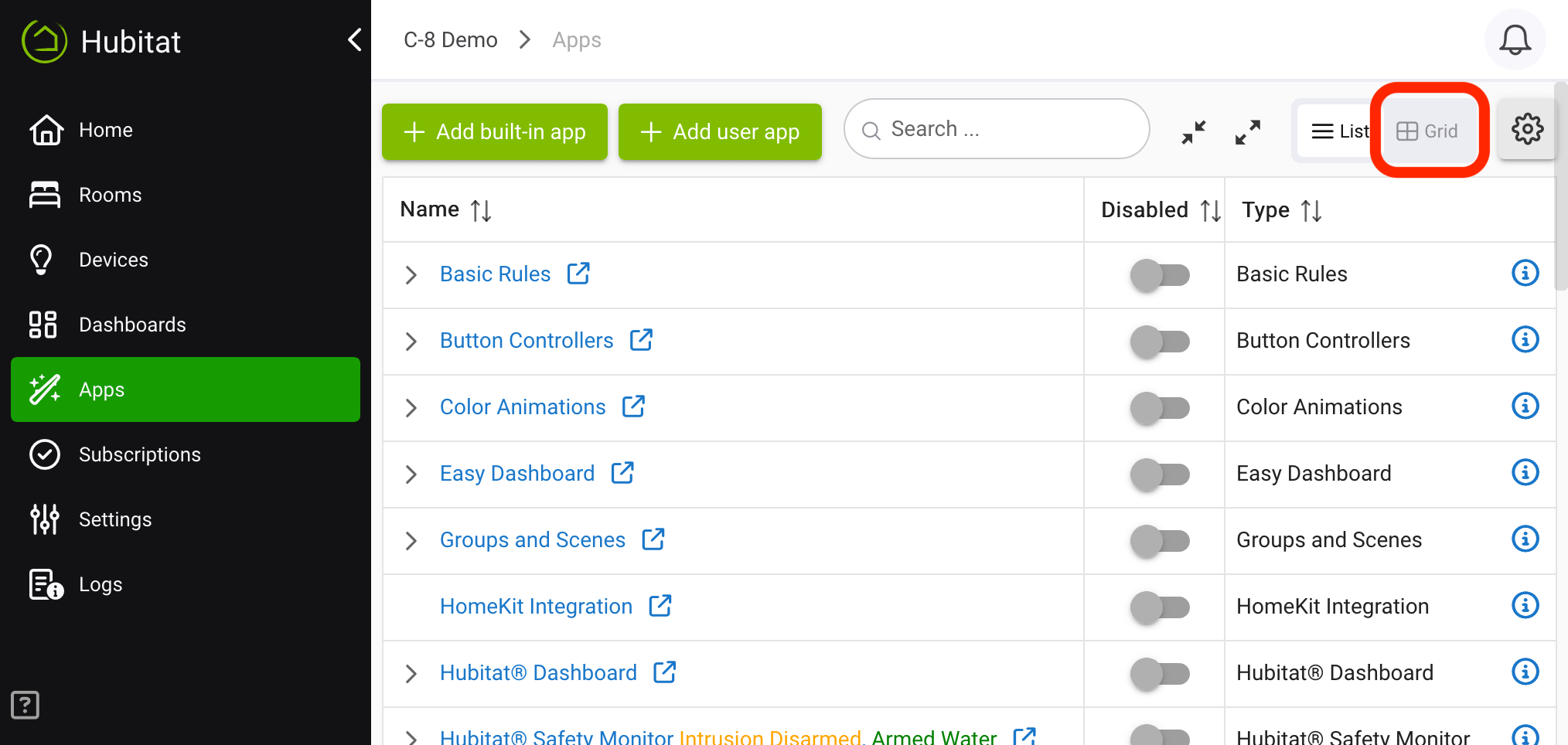Open Logs in the sidebar
Viewport: 1568px width, 745px height.
coord(186,584)
